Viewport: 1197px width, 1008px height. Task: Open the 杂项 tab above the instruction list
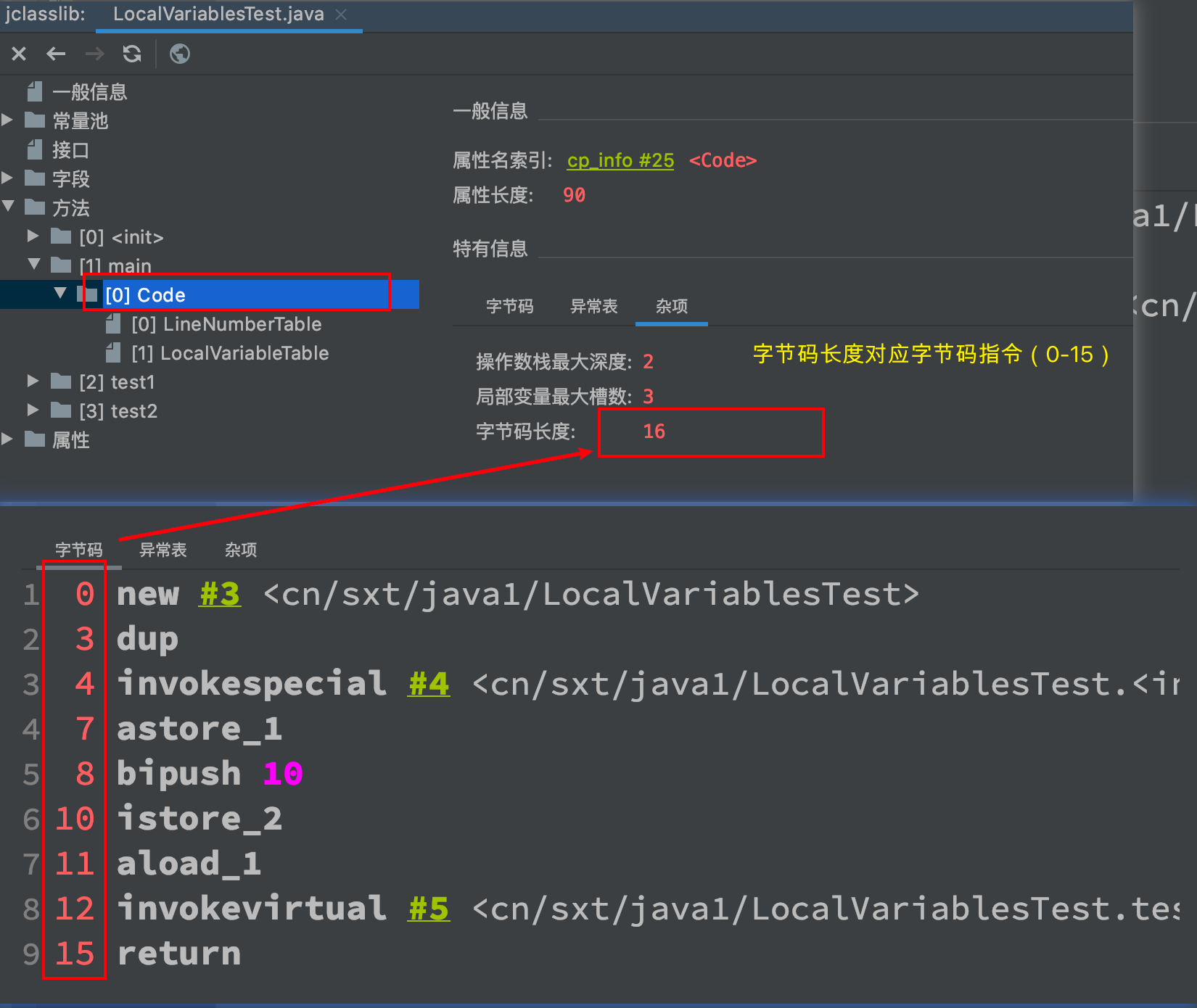point(241,550)
